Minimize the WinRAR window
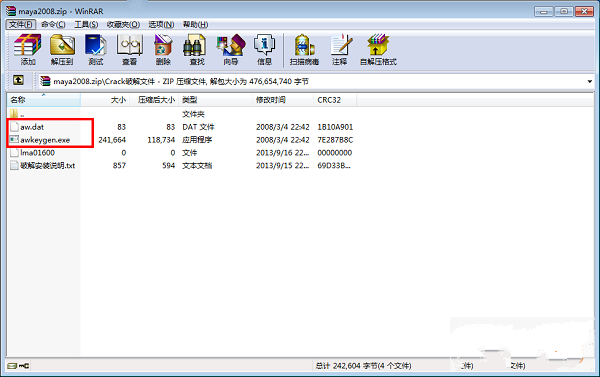This screenshot has height=377, width=600. (544, 11)
